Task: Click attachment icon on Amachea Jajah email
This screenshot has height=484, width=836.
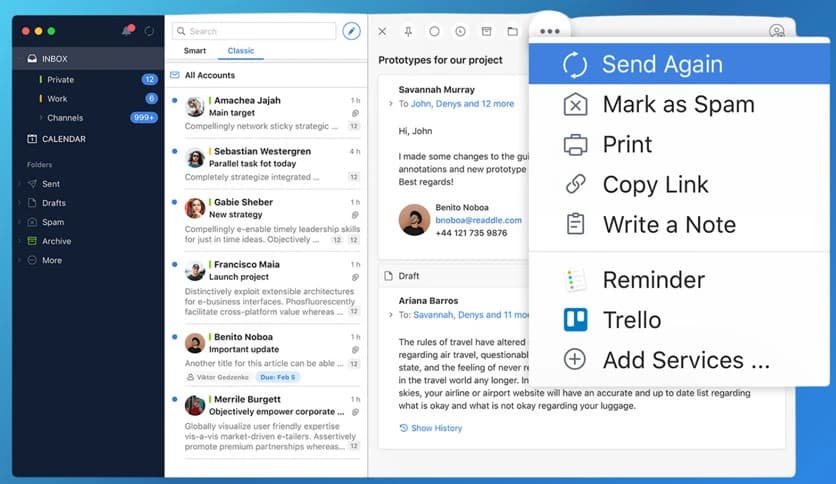Action: [355, 113]
